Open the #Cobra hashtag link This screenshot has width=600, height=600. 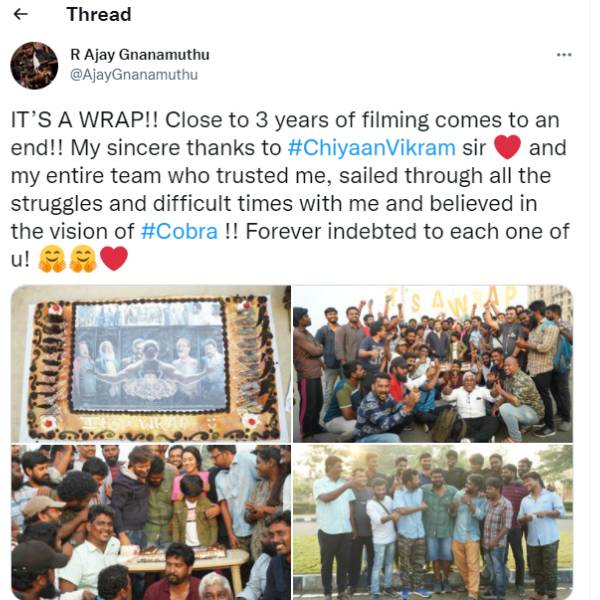pos(179,232)
